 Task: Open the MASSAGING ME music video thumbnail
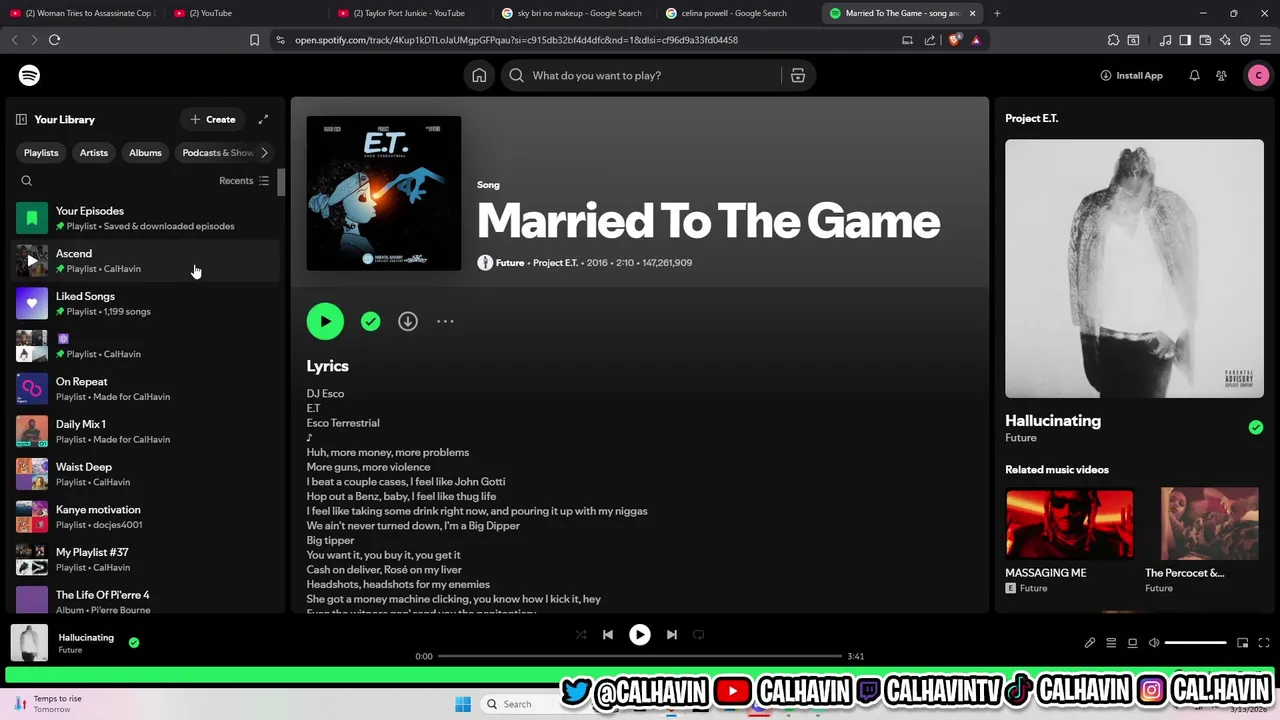1070,523
